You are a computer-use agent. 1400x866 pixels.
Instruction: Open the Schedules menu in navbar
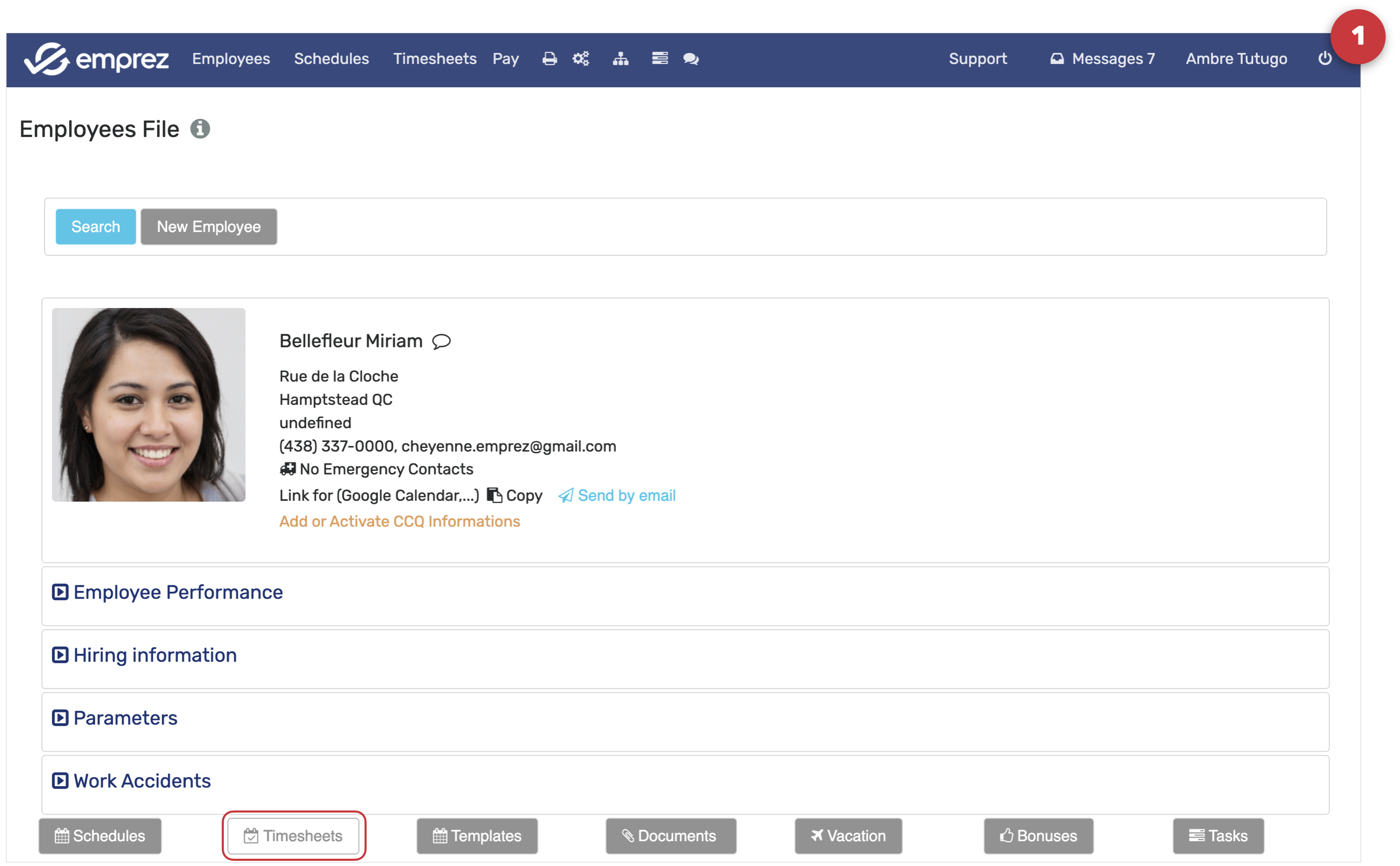click(x=331, y=59)
